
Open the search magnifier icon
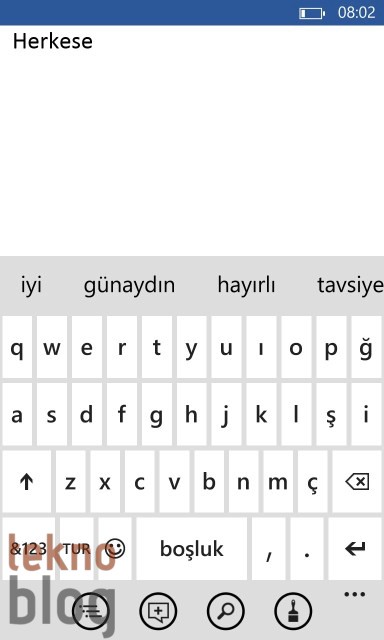coord(226,611)
